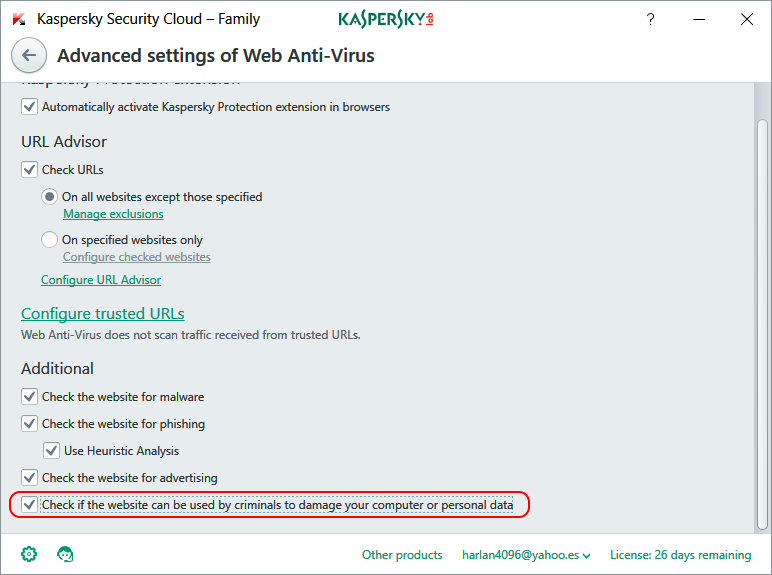
Task: Open Manage exclusions link
Action: [x=113, y=214]
